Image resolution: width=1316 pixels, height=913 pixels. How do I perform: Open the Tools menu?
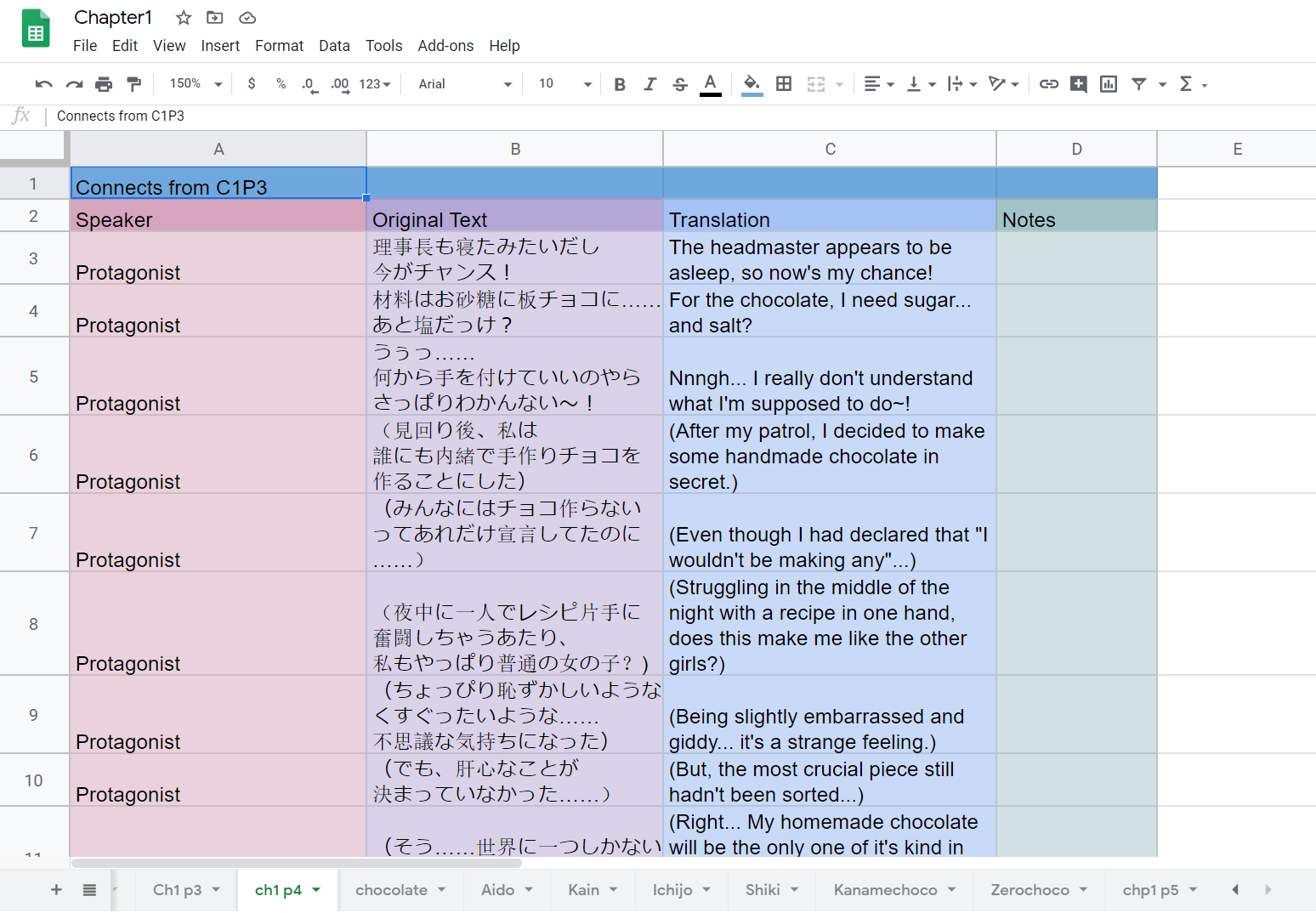[x=383, y=46]
